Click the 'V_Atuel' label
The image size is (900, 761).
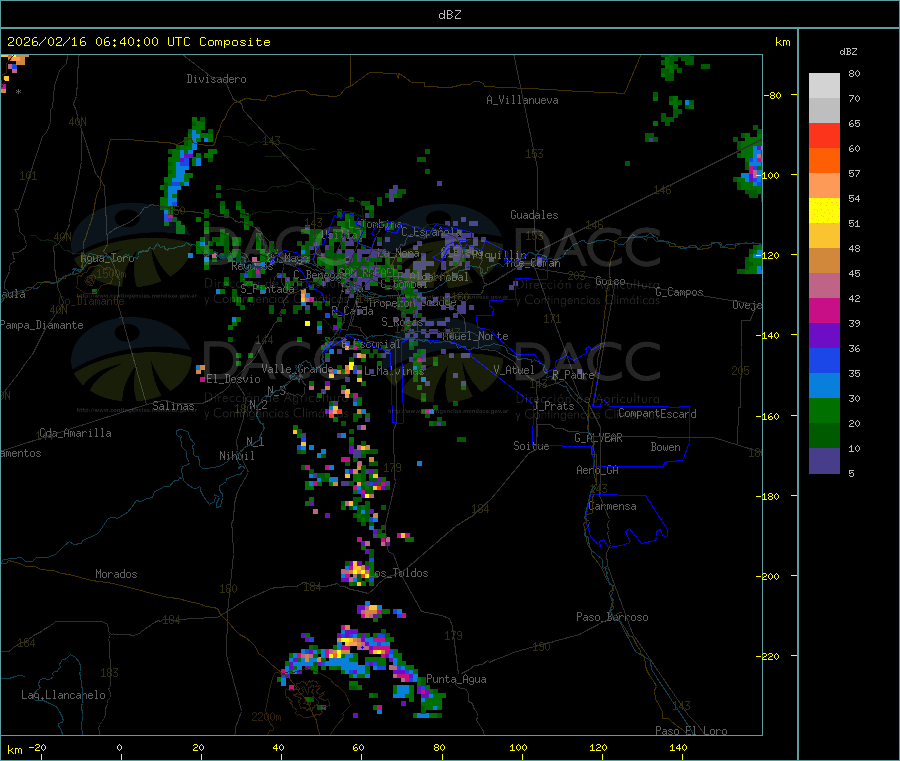click(x=514, y=370)
